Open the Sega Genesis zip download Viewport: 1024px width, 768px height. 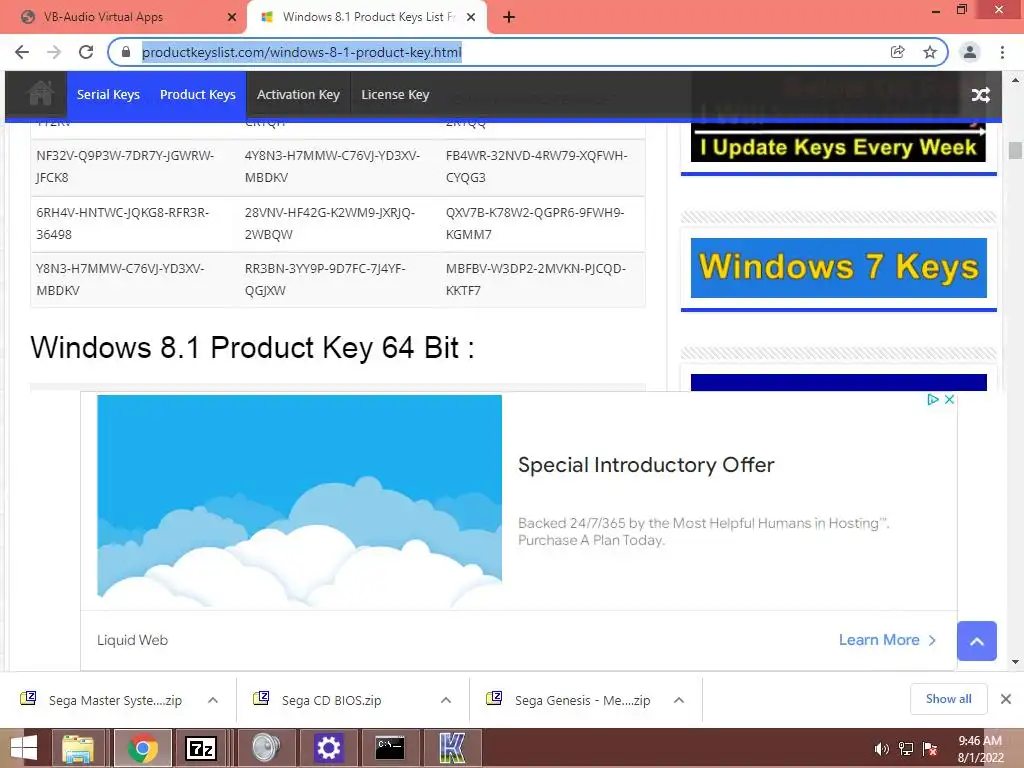coord(581,700)
